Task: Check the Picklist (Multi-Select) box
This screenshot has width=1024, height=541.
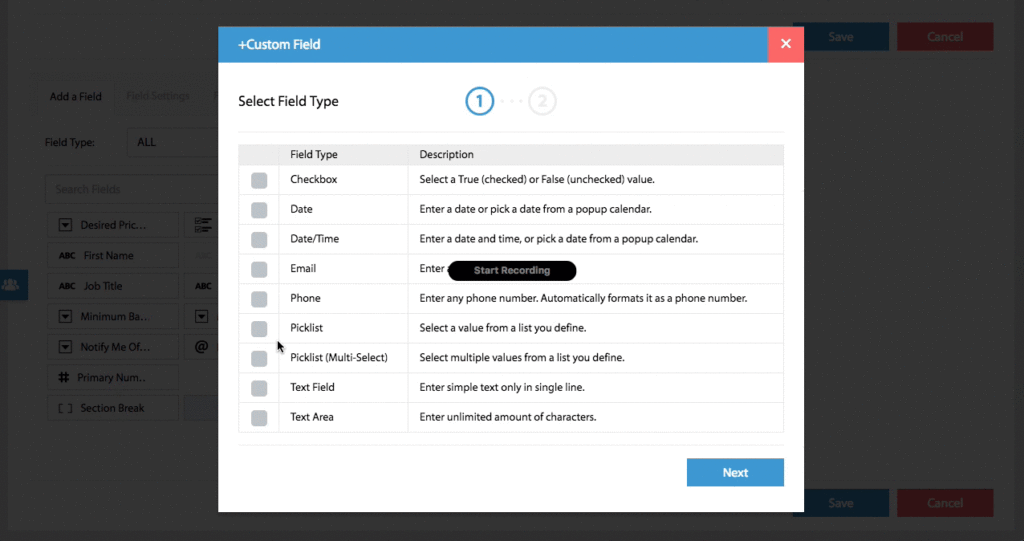Action: pos(259,359)
